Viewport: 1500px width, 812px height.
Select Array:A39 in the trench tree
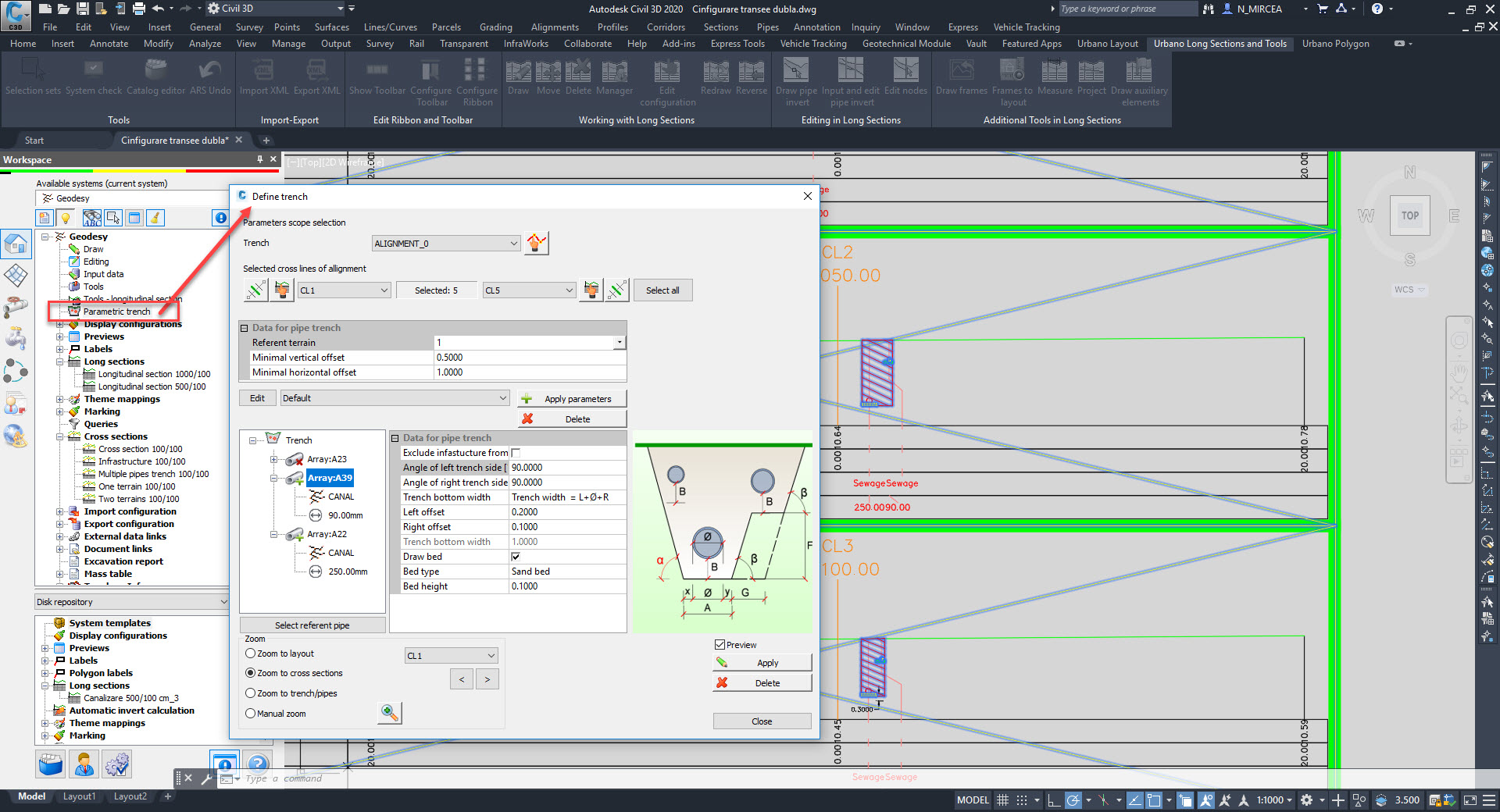pyautogui.click(x=330, y=478)
